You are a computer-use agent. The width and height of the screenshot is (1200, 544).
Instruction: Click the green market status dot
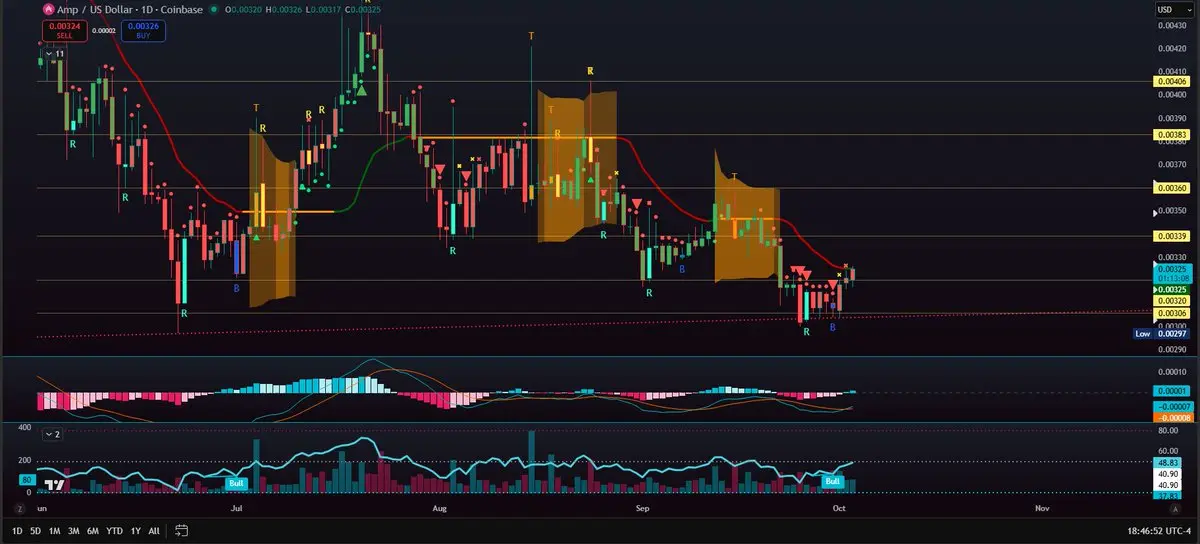[214, 10]
